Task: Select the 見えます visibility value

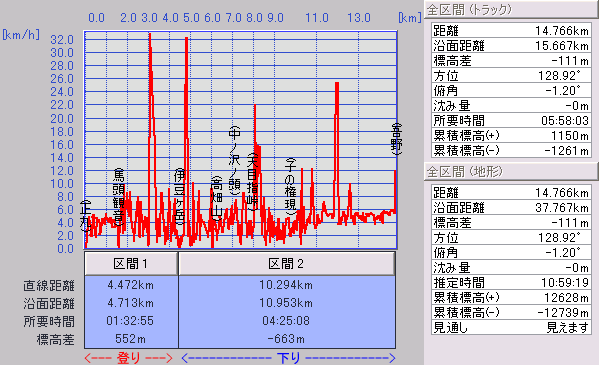Action: [568, 328]
